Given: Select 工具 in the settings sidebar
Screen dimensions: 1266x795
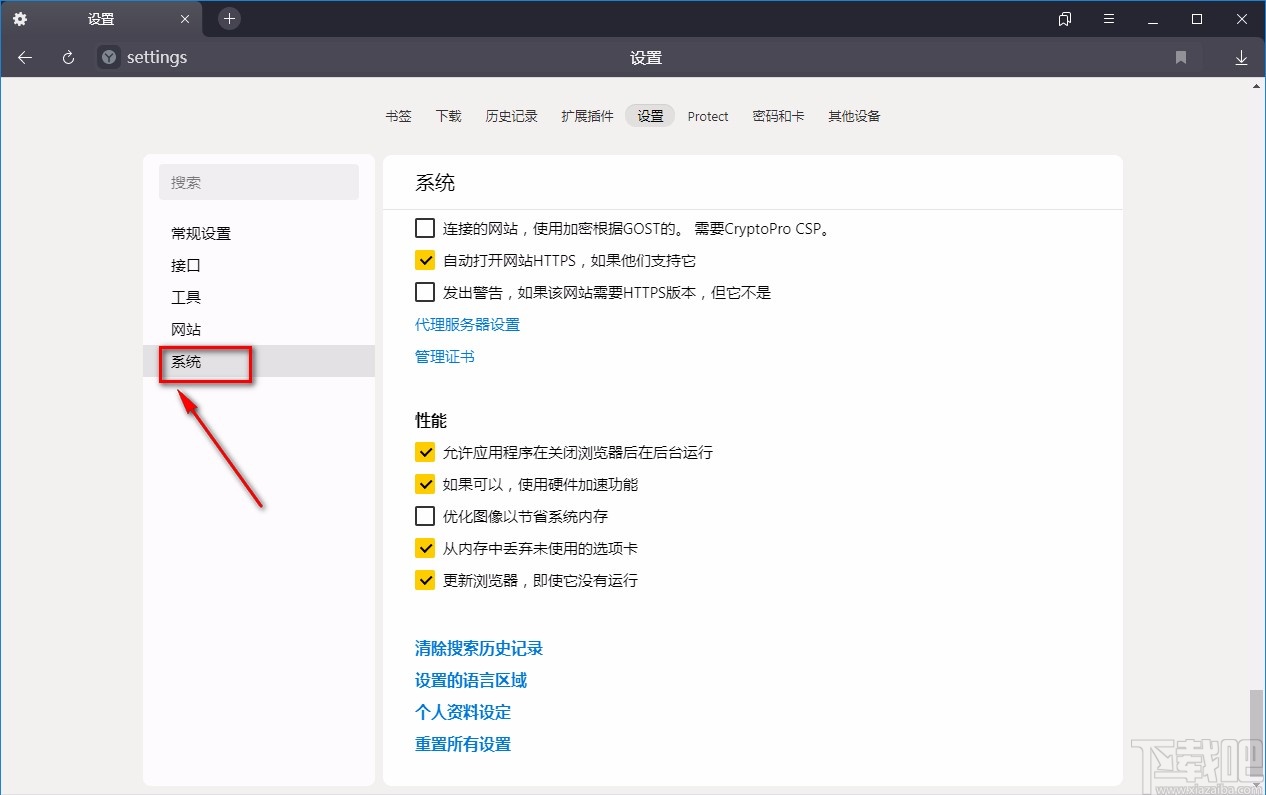Looking at the screenshot, I should pos(186,297).
